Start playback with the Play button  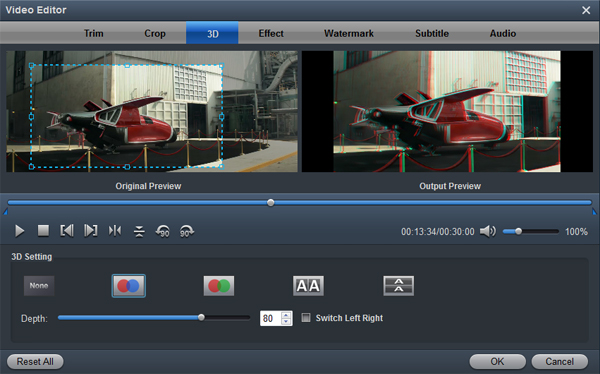click(20, 231)
